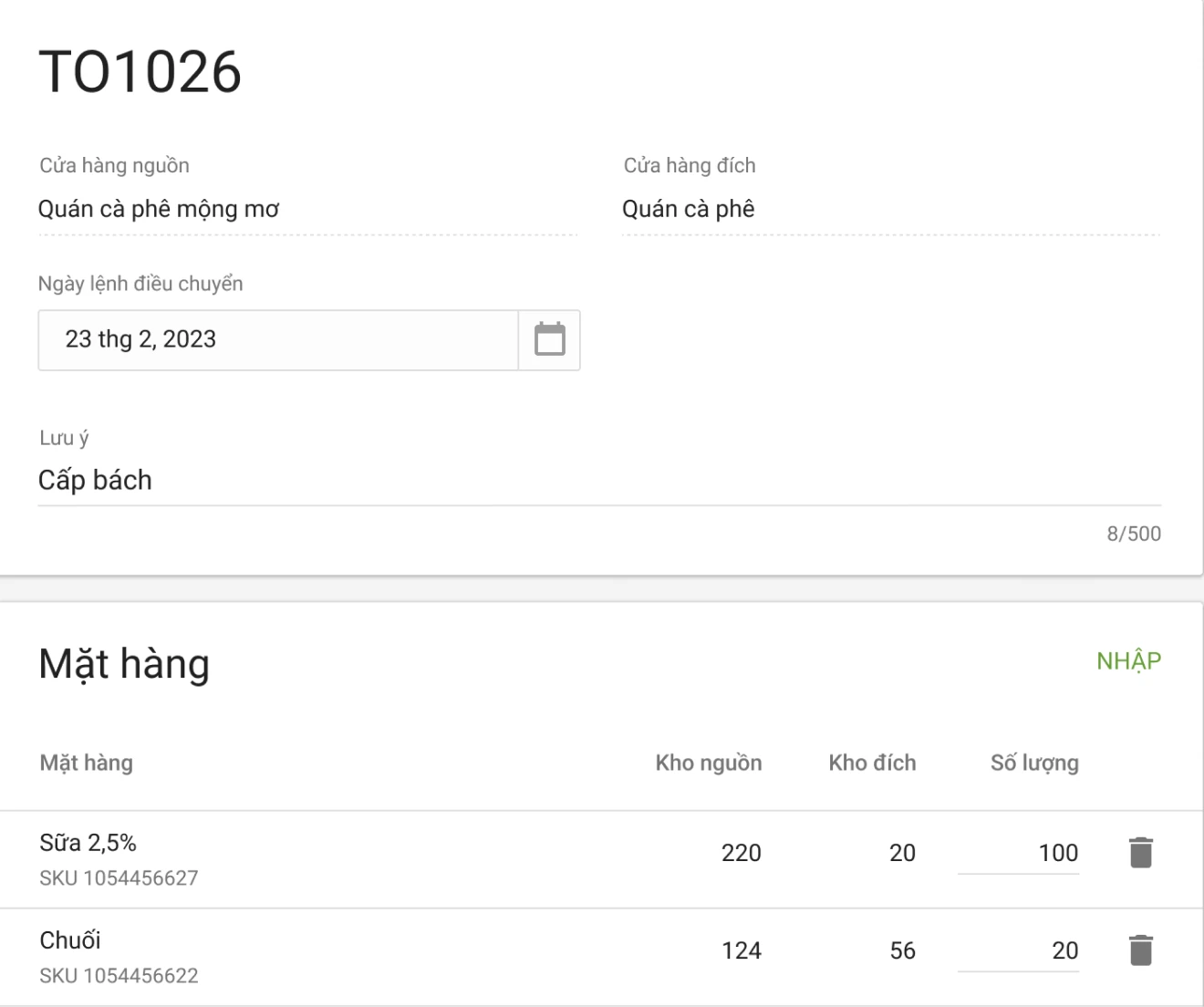Click destination stock value 56
Viewport: 1204px width, 1007px height.
point(902,950)
